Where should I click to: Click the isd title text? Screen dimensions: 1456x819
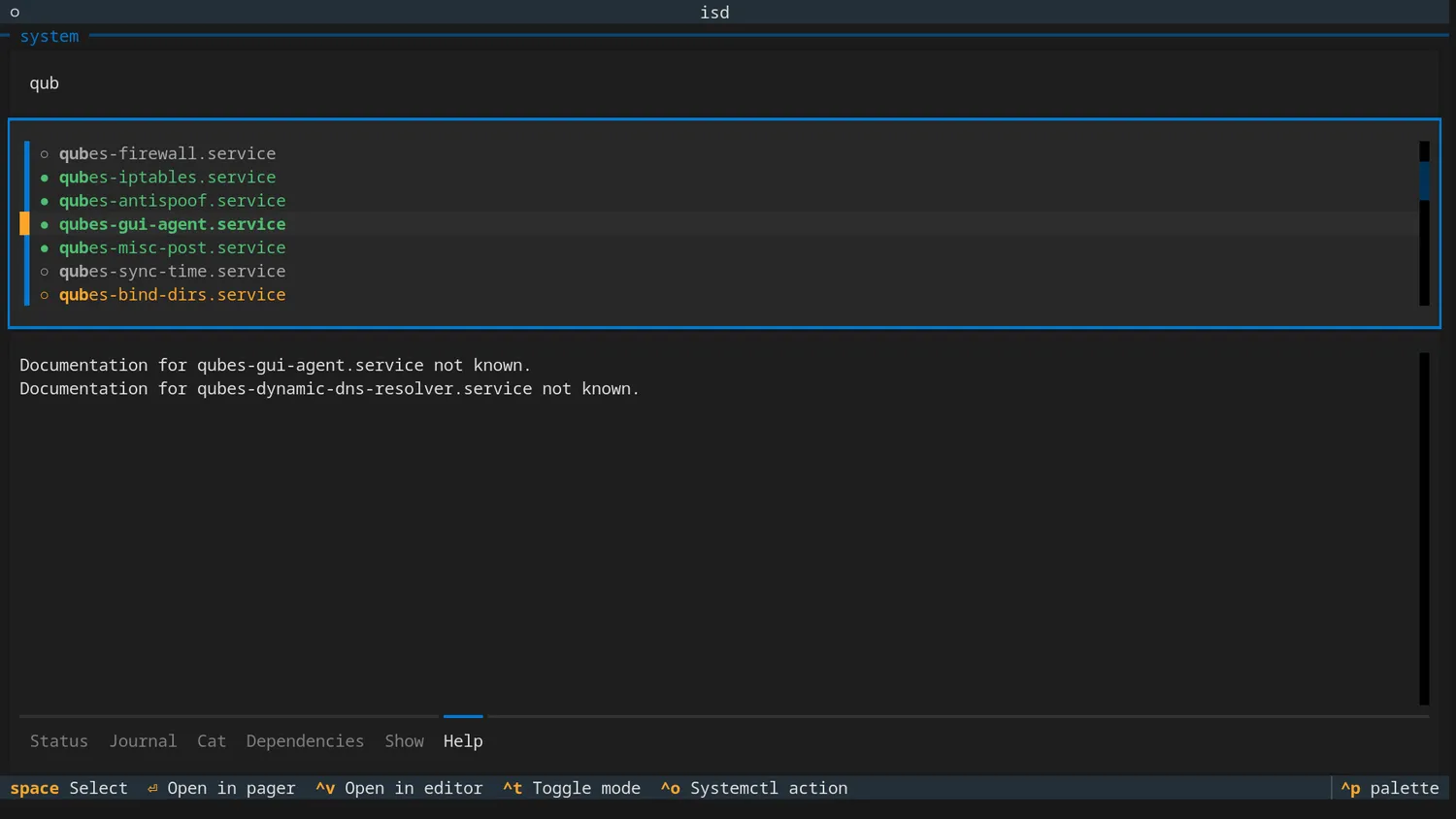[714, 13]
